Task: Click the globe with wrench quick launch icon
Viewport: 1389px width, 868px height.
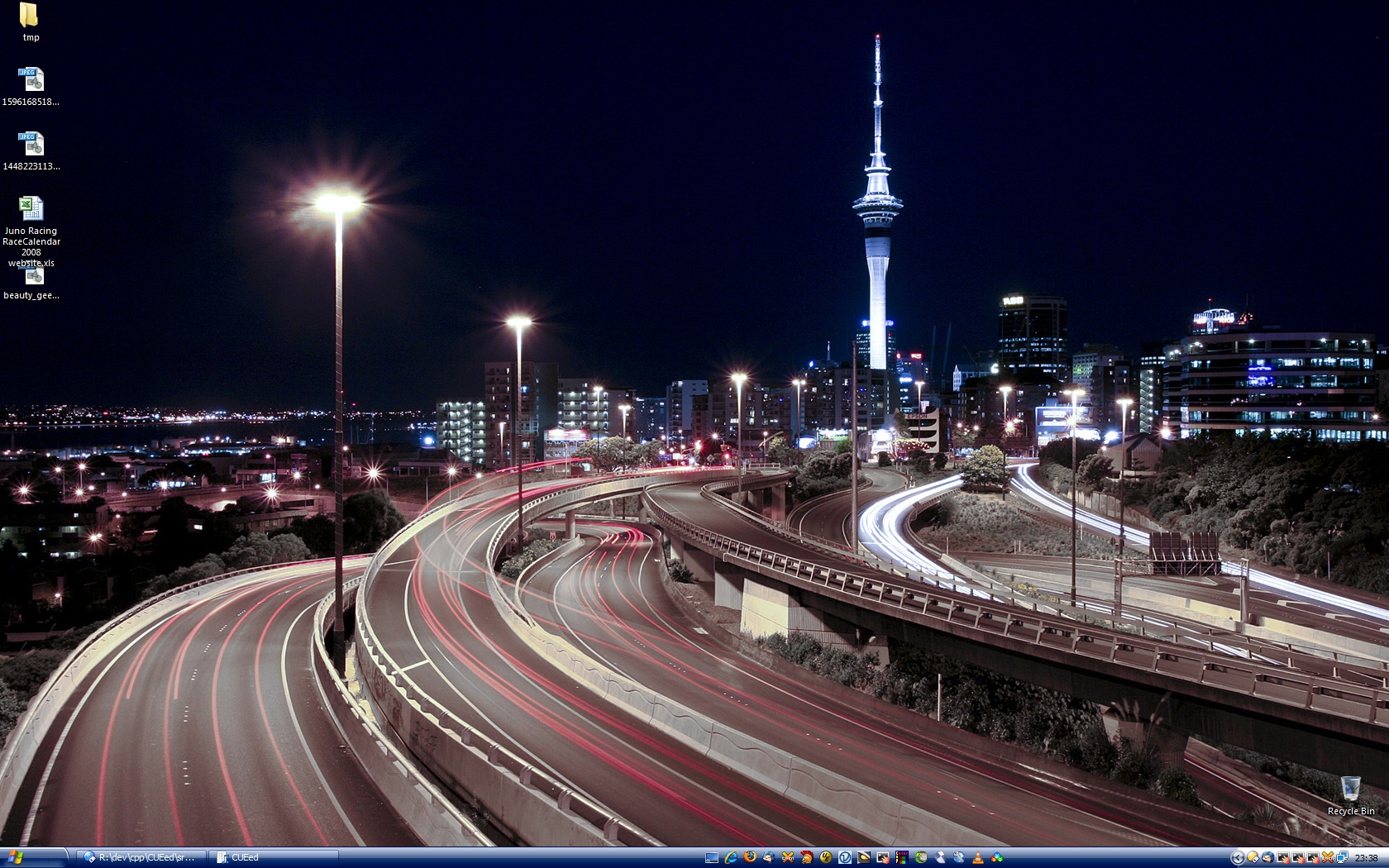Action: 959,857
